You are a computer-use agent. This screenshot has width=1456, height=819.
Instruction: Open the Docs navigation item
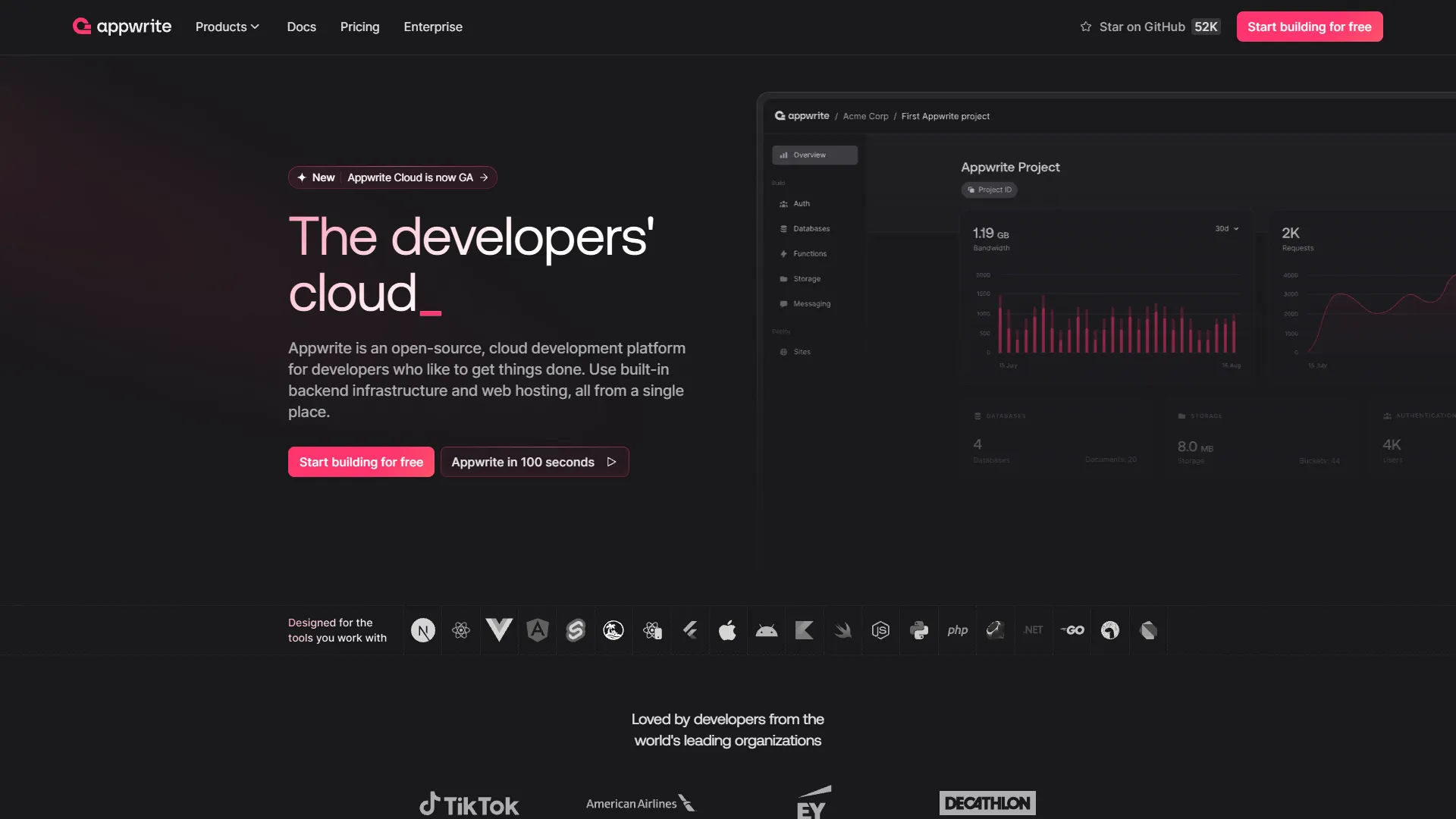[x=301, y=27]
